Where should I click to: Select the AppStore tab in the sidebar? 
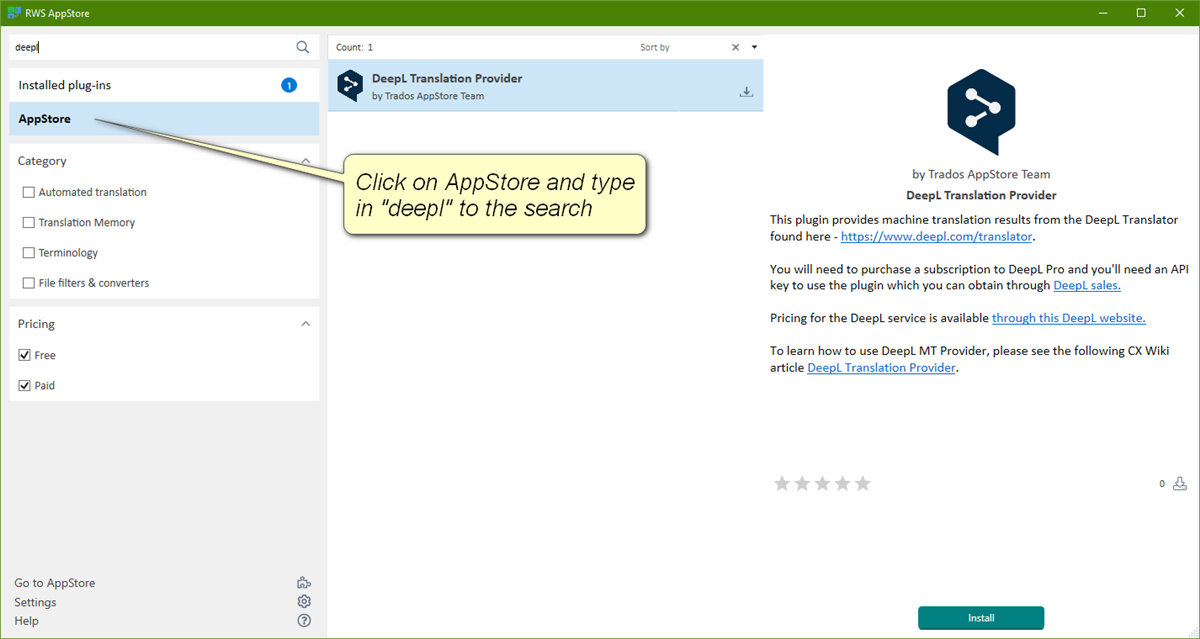click(x=45, y=118)
